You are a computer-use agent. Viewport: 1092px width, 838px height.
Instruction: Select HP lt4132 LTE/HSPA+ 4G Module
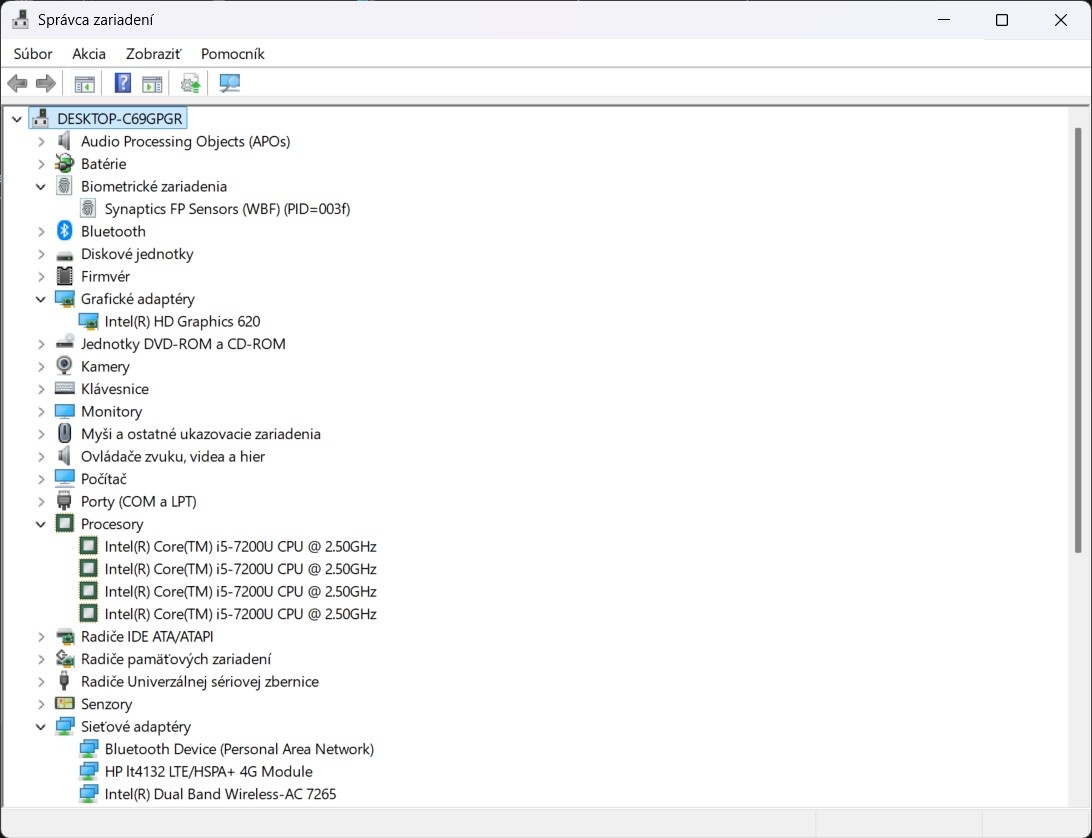208,772
